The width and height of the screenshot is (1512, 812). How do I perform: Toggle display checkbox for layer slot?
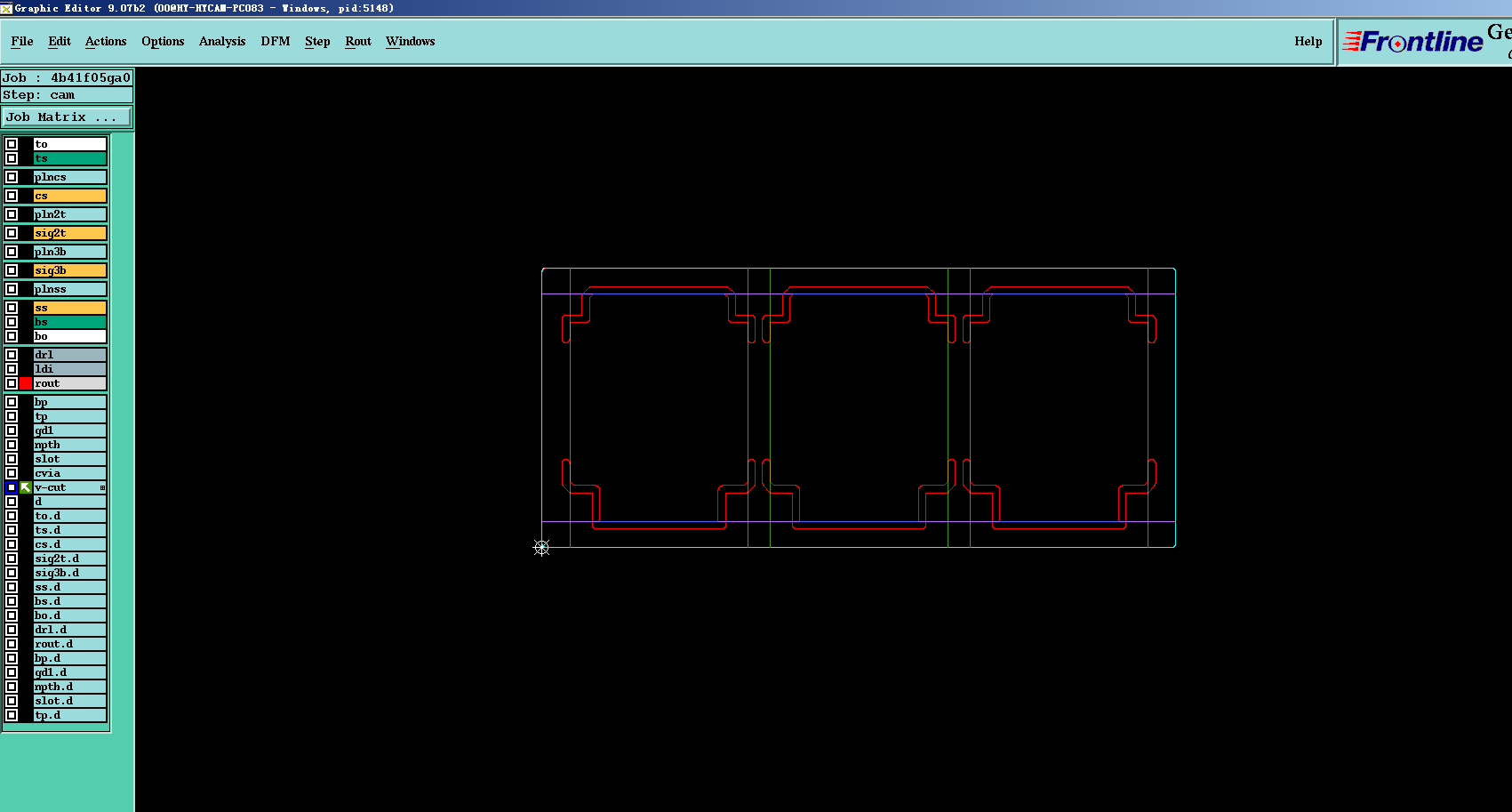tap(12, 459)
